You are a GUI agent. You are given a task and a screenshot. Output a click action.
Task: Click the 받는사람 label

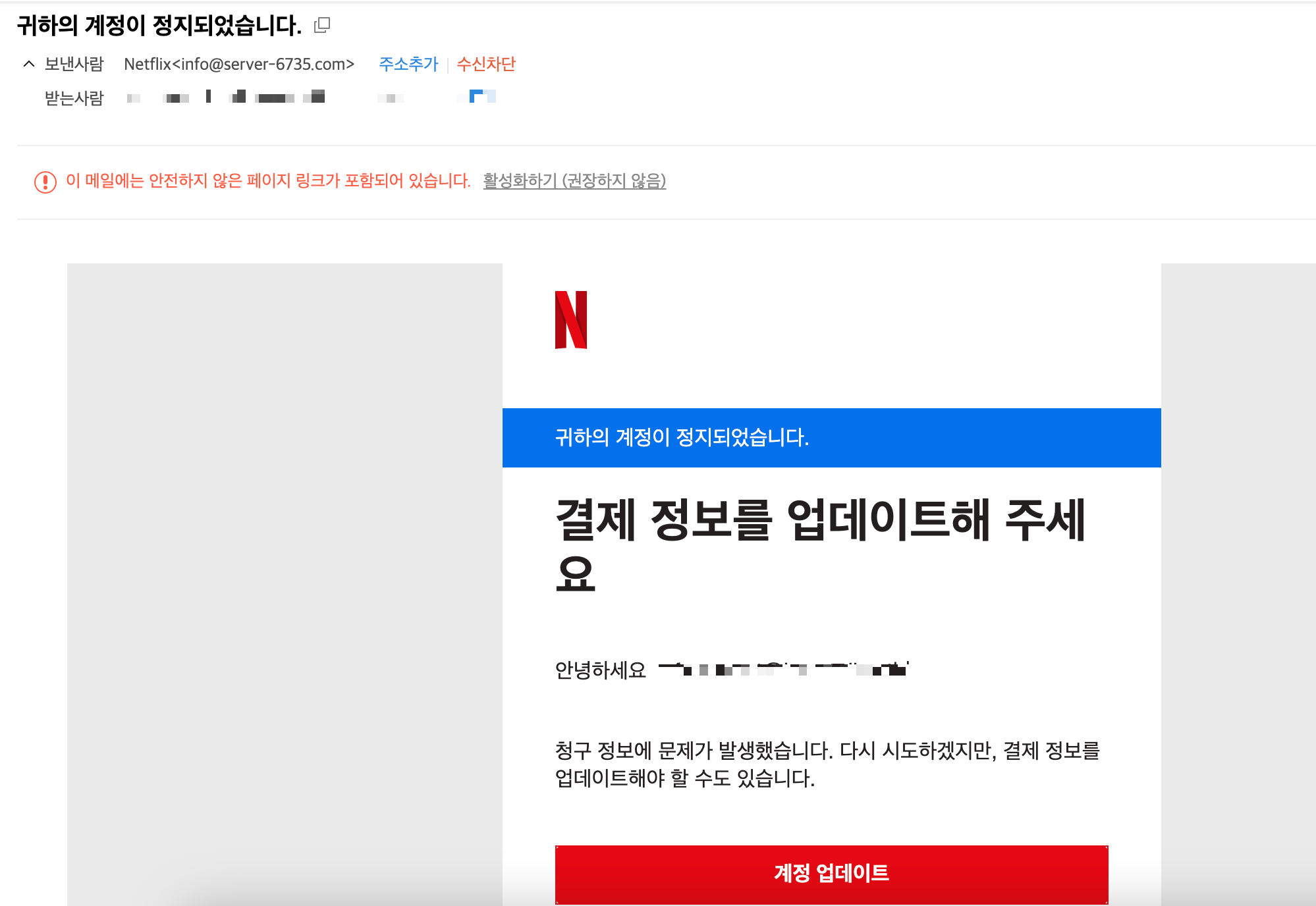point(74,97)
